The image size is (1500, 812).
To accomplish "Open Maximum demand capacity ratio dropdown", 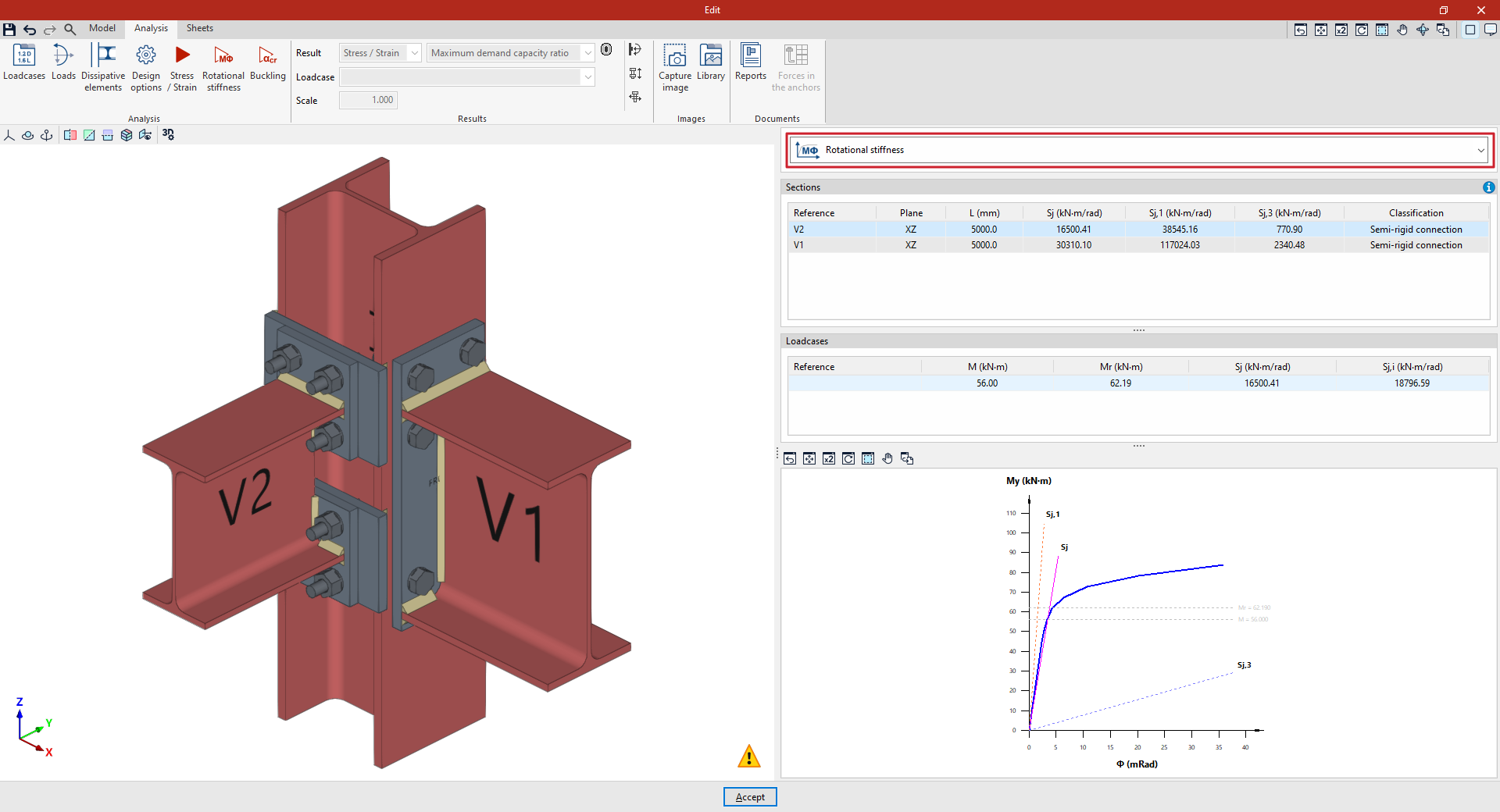I will point(511,53).
